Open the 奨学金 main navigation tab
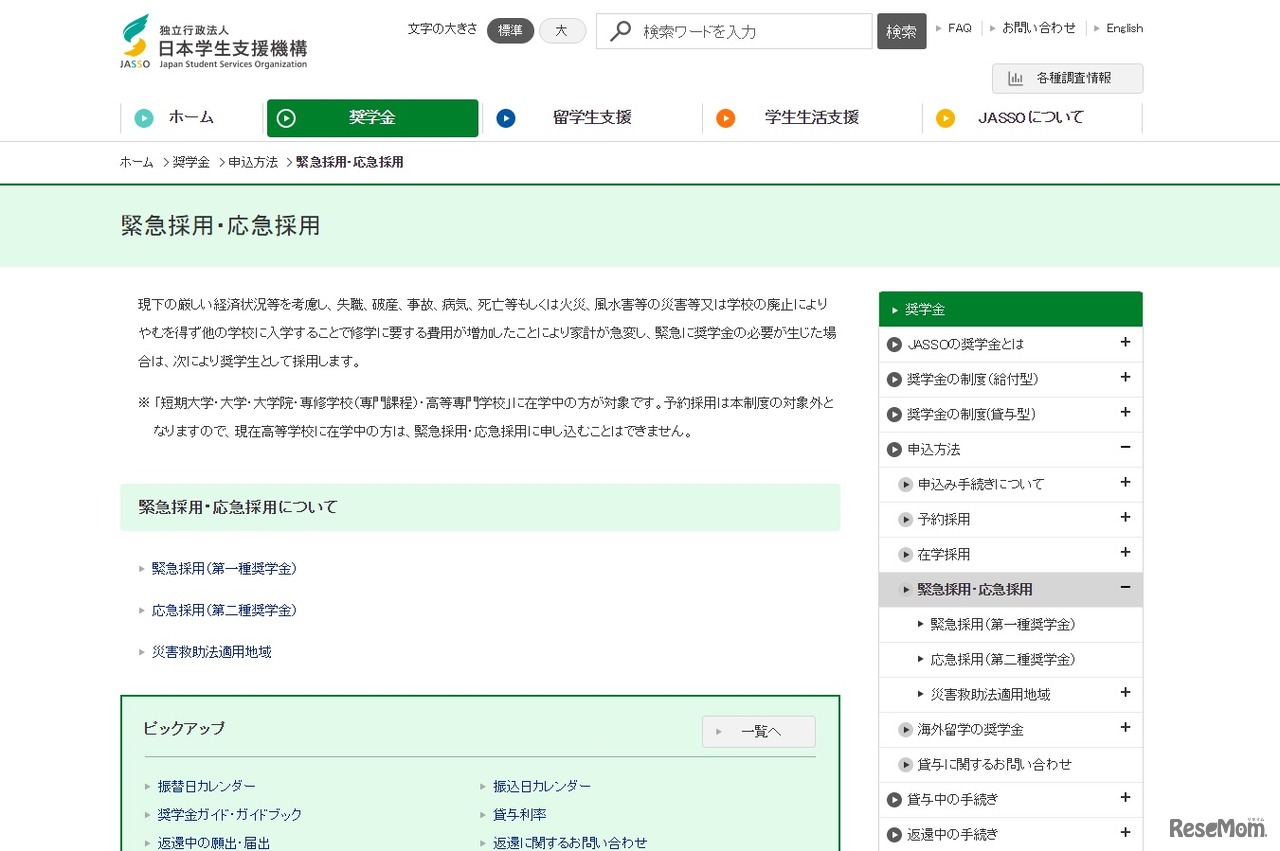This screenshot has width=1280, height=851. click(x=372, y=118)
